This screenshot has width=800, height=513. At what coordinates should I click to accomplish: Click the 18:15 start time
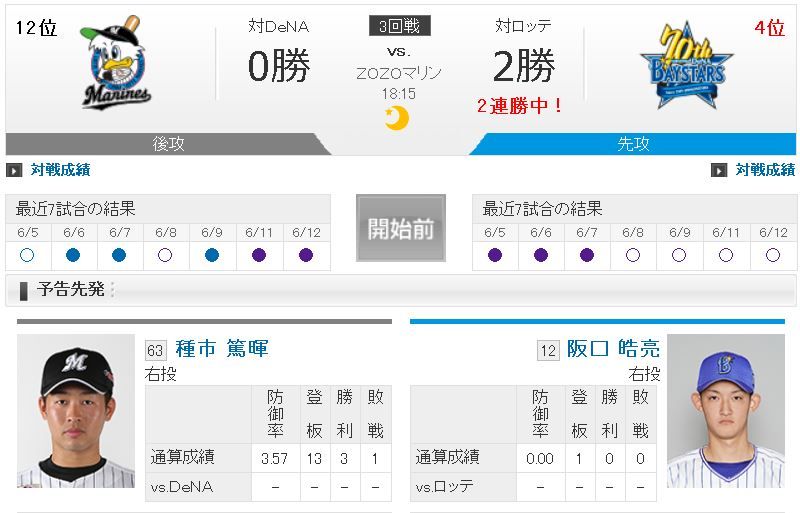pyautogui.click(x=398, y=94)
